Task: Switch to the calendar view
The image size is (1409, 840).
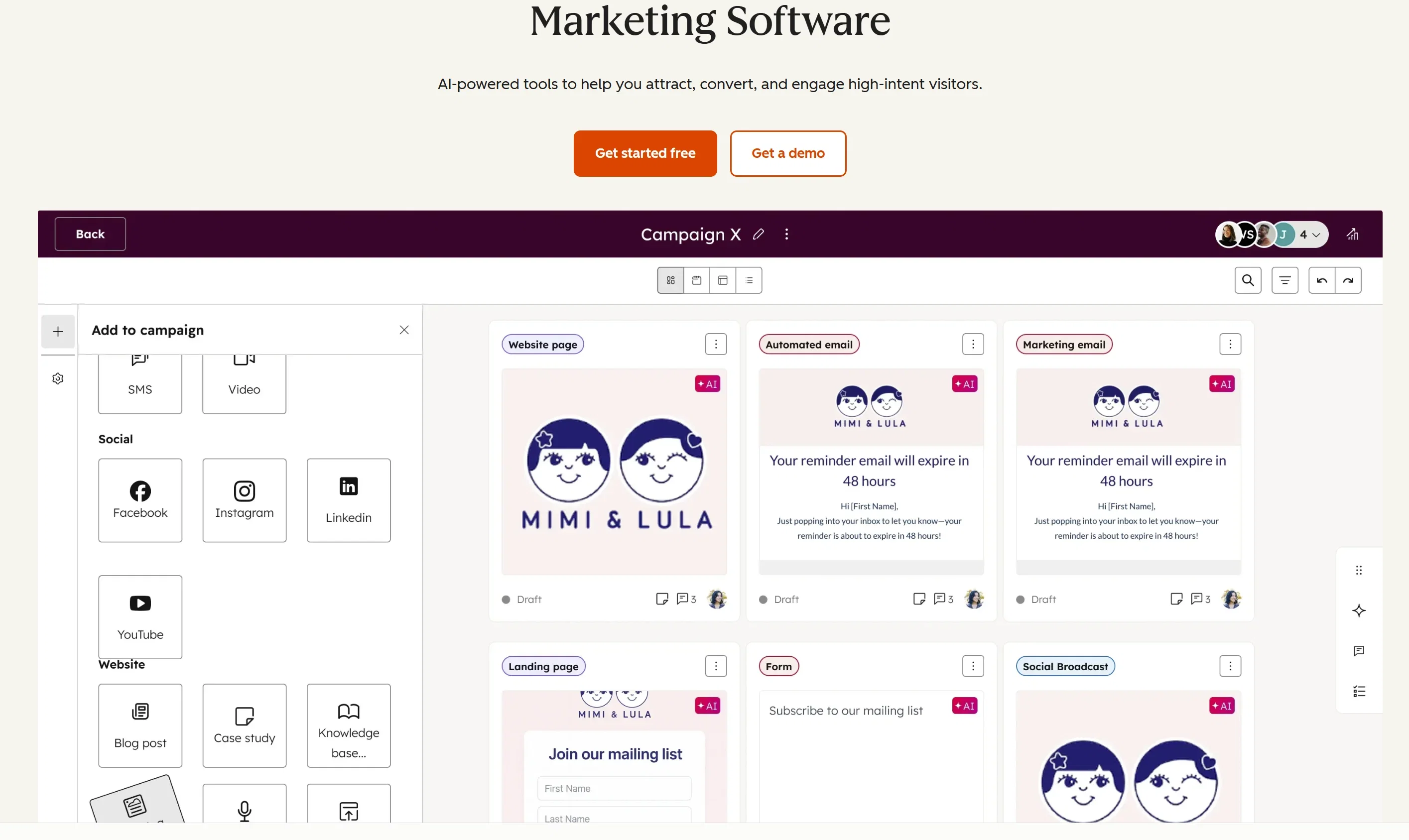Action: [x=697, y=280]
